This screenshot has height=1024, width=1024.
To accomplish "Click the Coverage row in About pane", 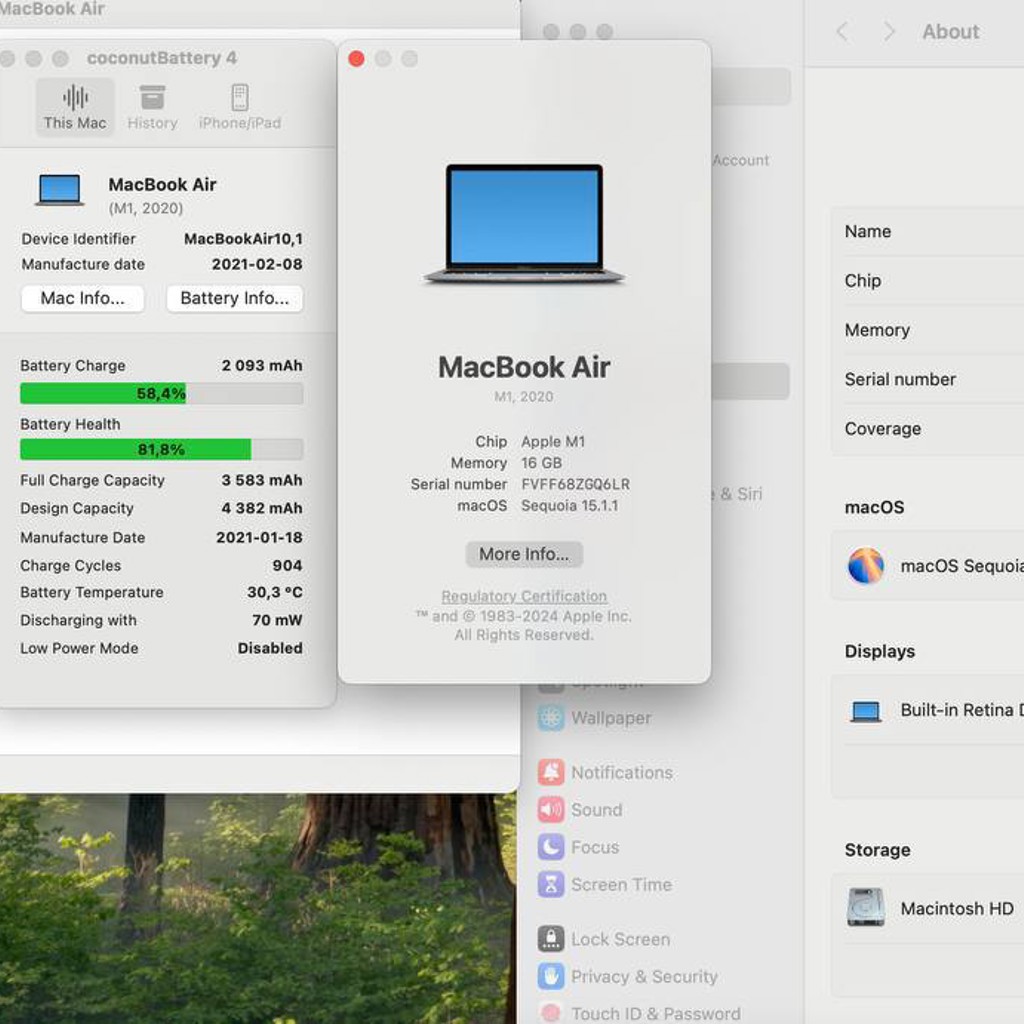I will (927, 428).
